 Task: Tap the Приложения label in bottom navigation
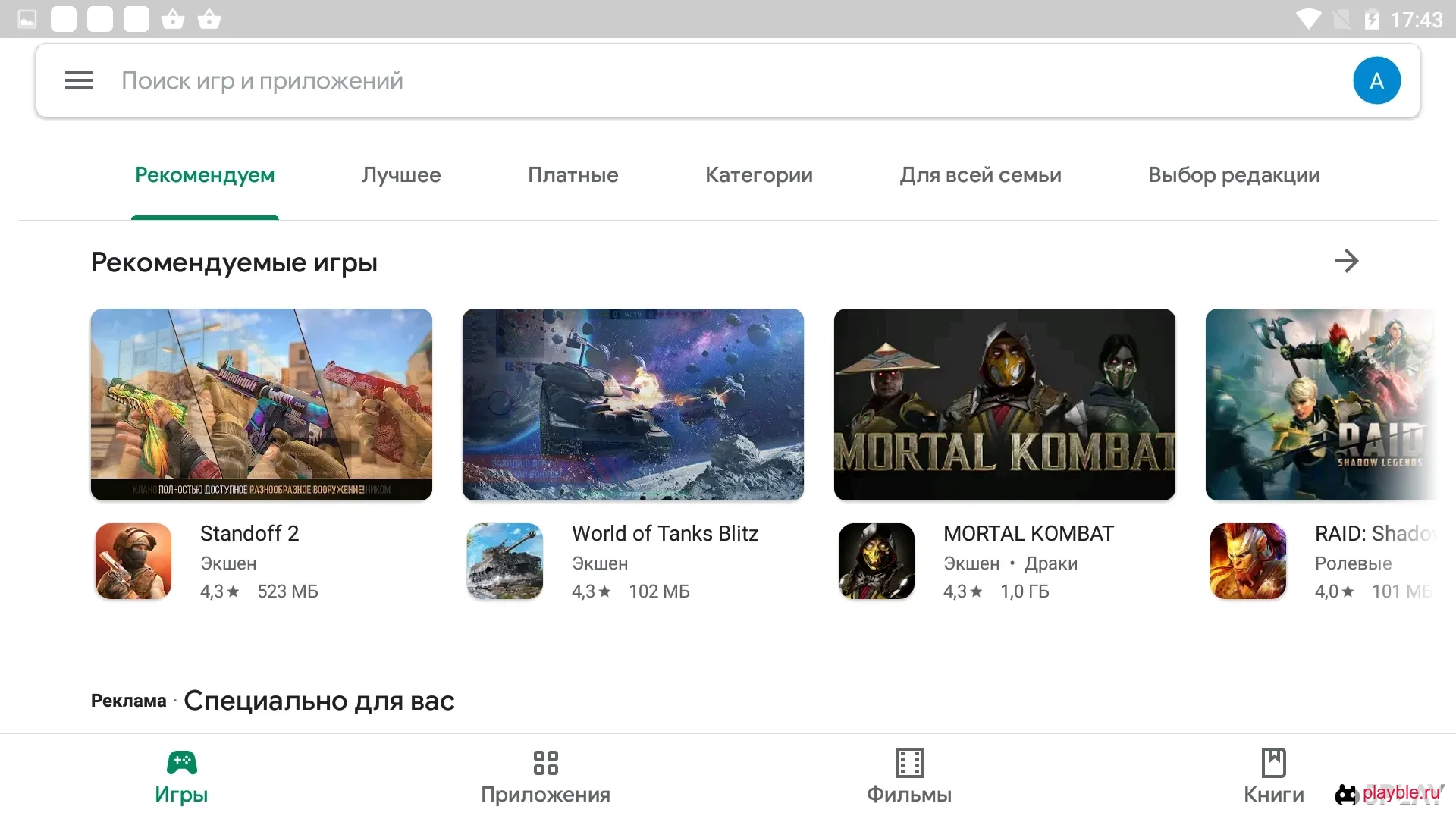click(545, 794)
